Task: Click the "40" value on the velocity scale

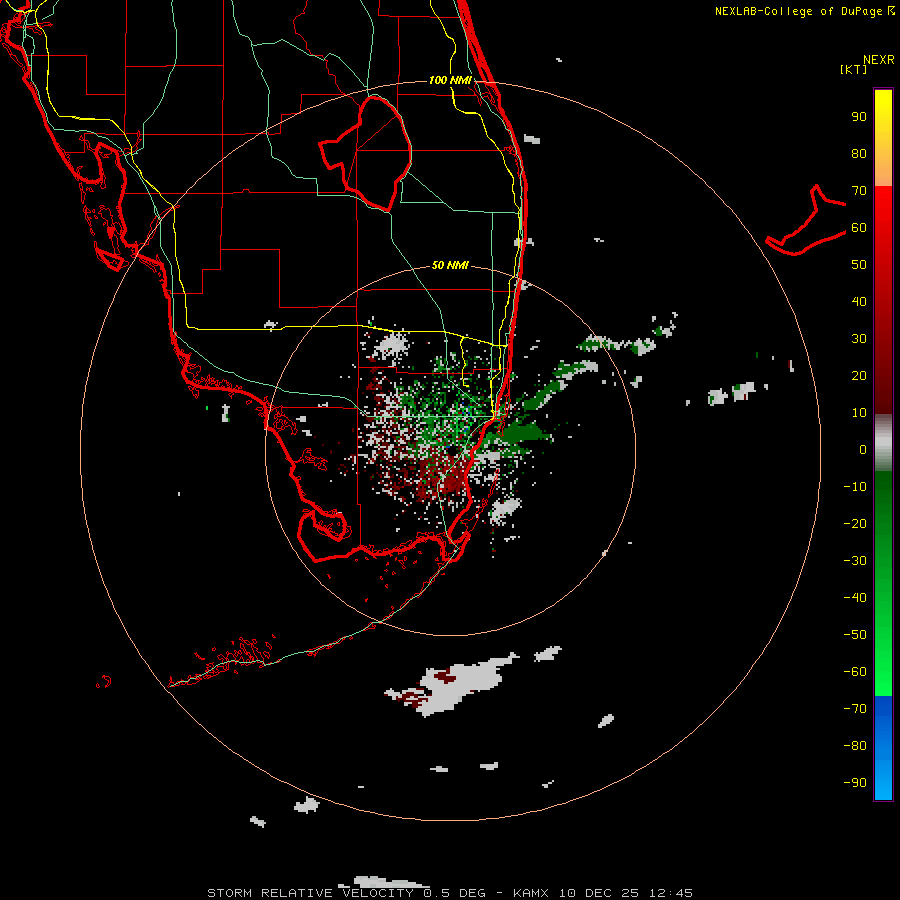Action: [x=859, y=302]
